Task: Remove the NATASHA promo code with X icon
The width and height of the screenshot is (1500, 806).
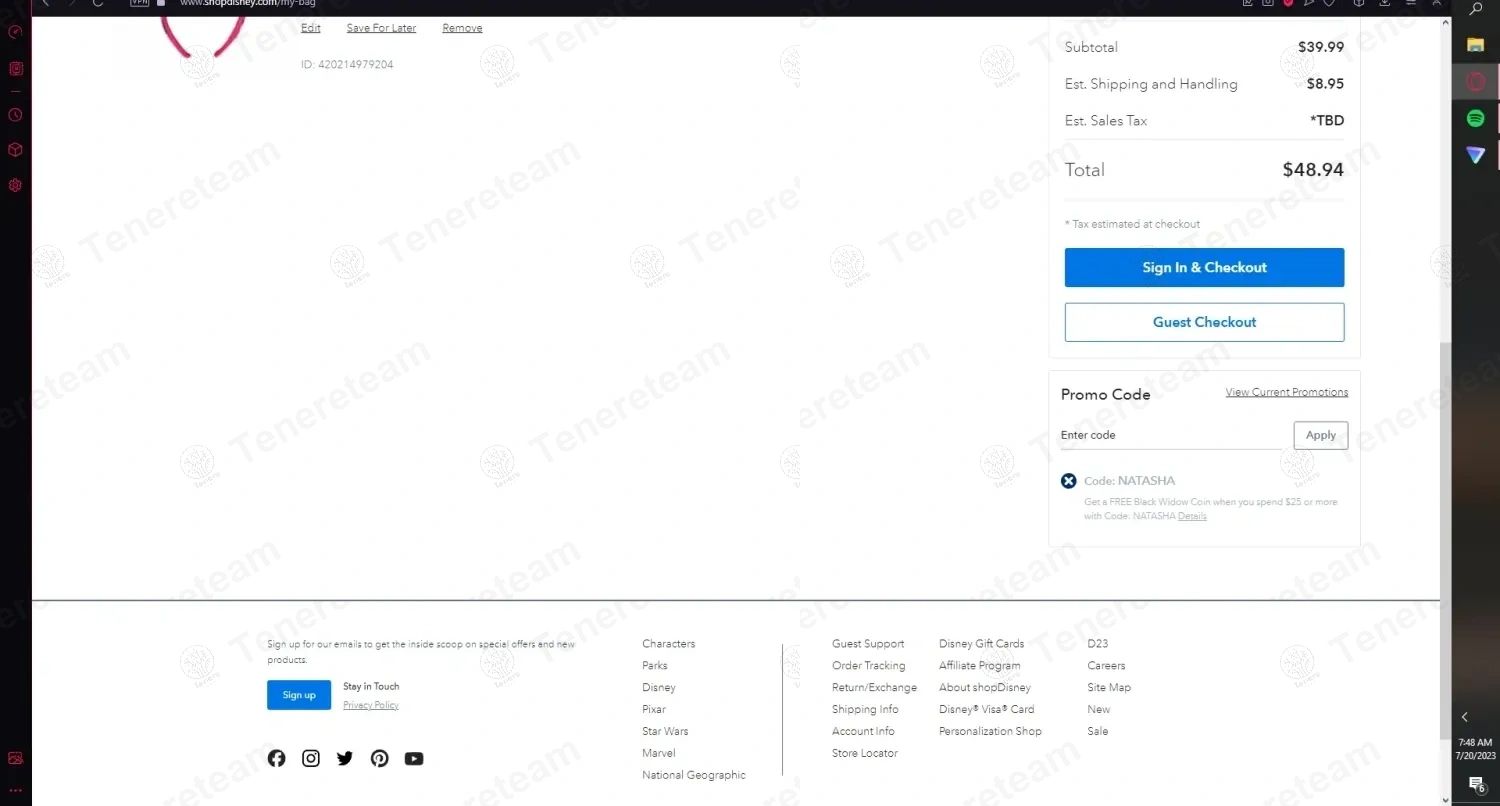Action: 1069,481
